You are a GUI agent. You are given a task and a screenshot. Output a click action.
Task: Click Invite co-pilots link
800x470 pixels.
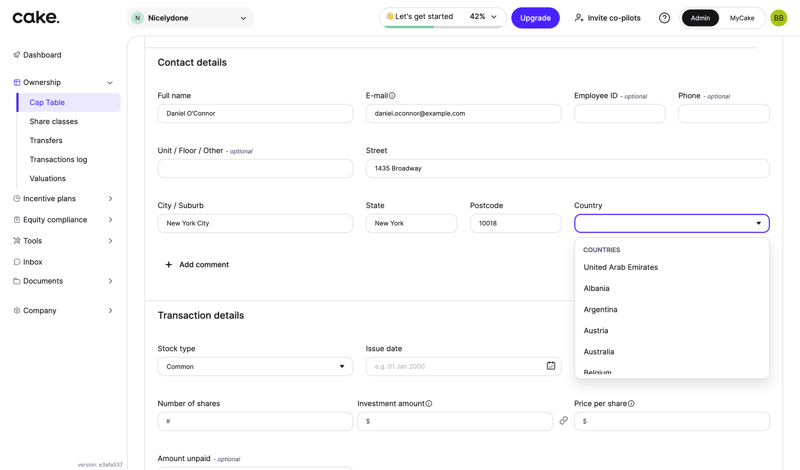coord(607,18)
